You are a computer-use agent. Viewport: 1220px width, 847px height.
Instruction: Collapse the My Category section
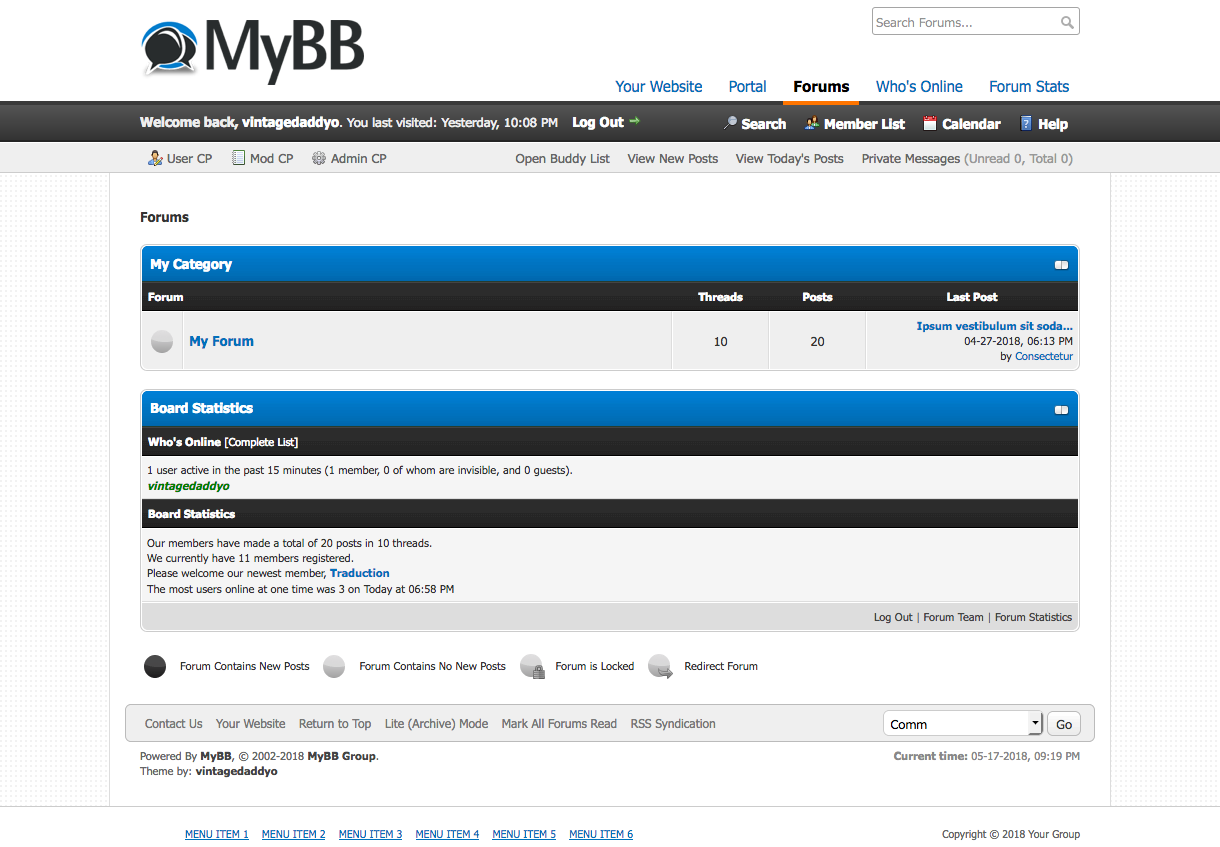(1061, 265)
